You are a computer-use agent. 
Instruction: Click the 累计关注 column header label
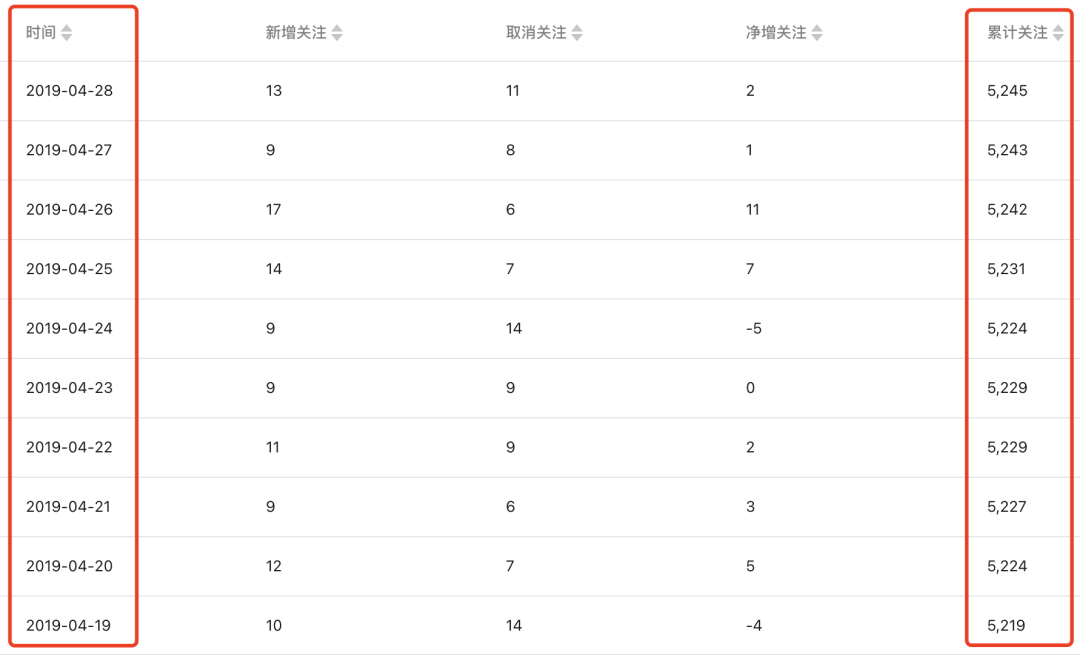(x=1017, y=33)
